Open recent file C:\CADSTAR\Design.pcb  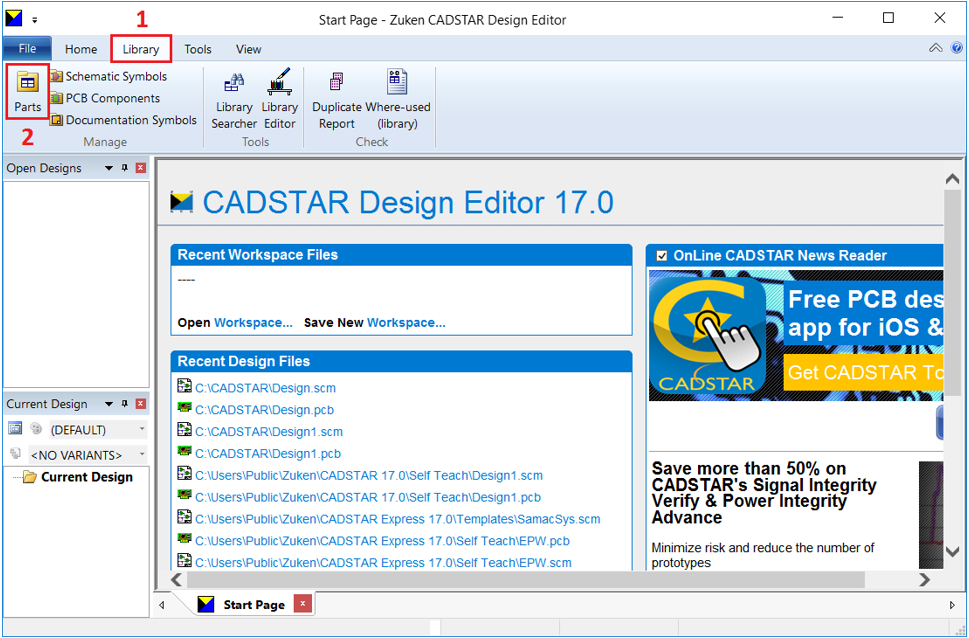[264, 410]
